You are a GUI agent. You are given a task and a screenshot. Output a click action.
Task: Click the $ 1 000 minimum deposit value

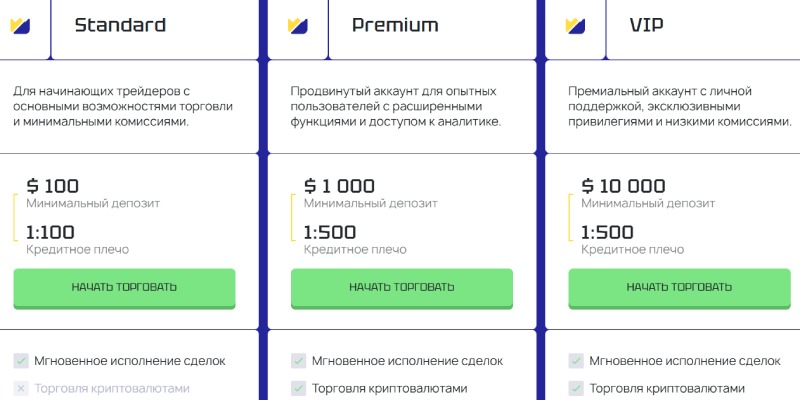click(x=339, y=186)
